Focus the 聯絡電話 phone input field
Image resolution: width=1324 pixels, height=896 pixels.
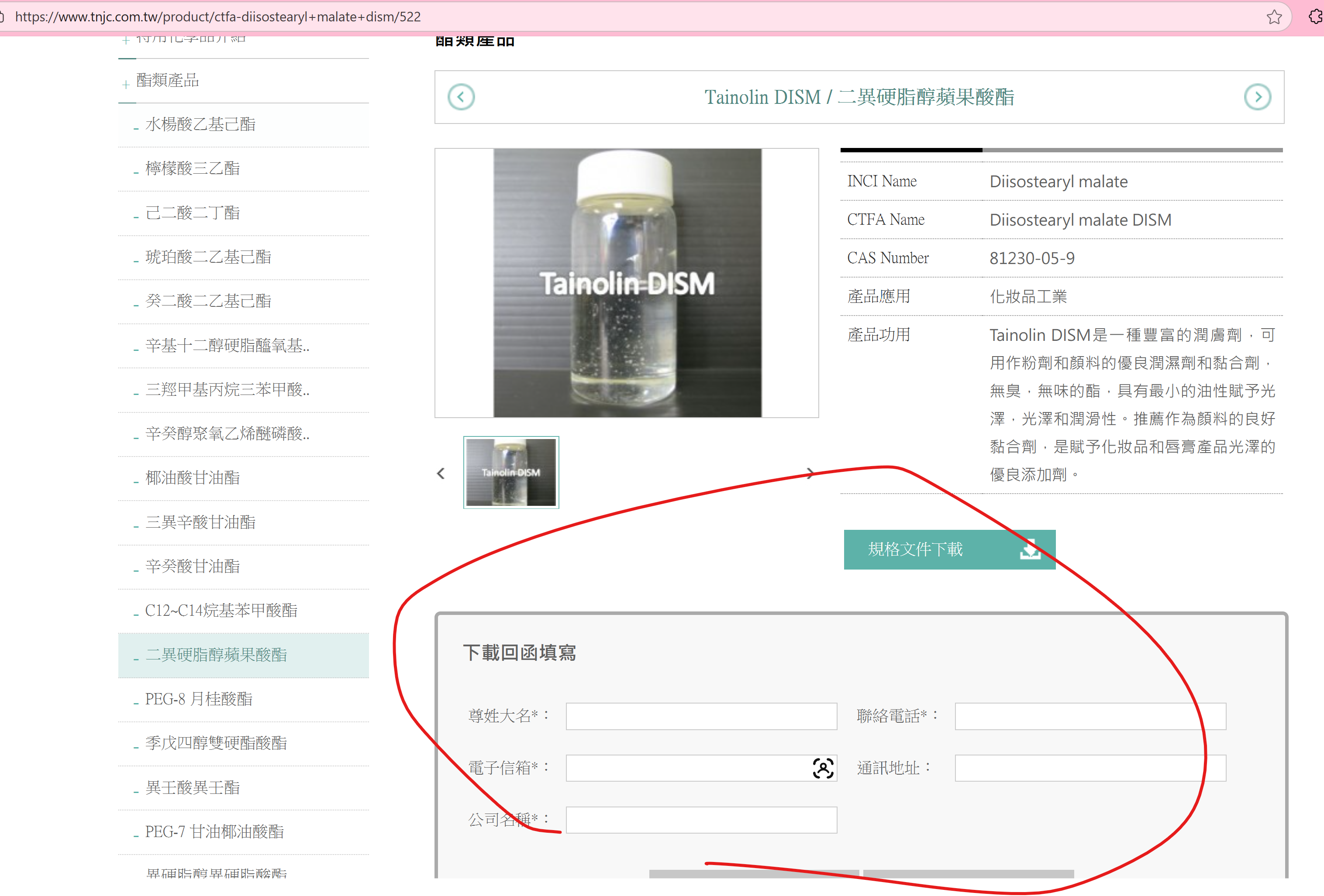[1090, 716]
